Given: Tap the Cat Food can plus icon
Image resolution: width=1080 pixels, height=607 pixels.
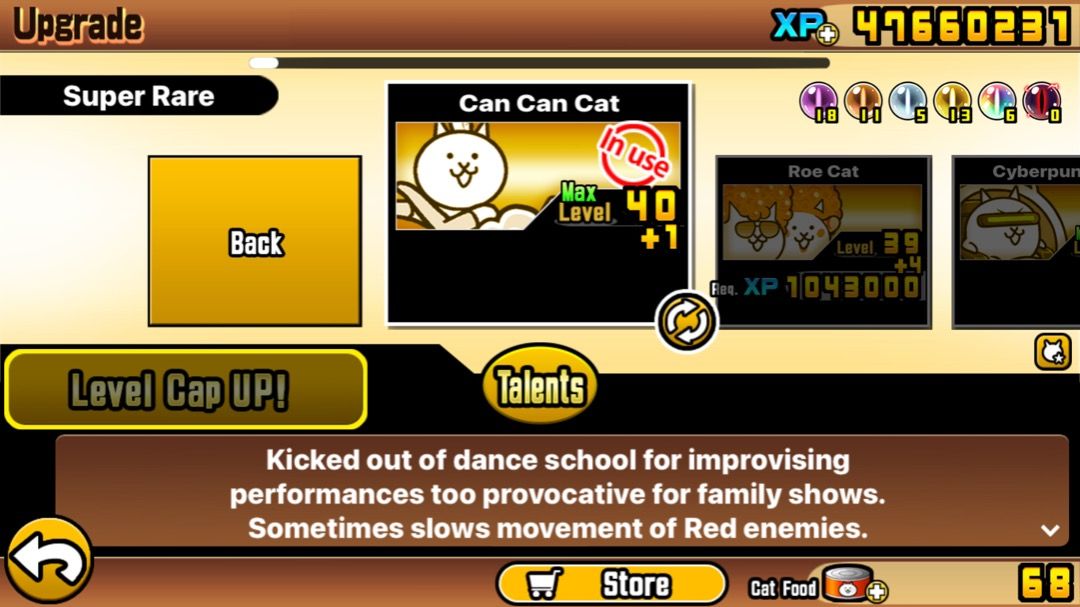Looking at the screenshot, I should [877, 591].
